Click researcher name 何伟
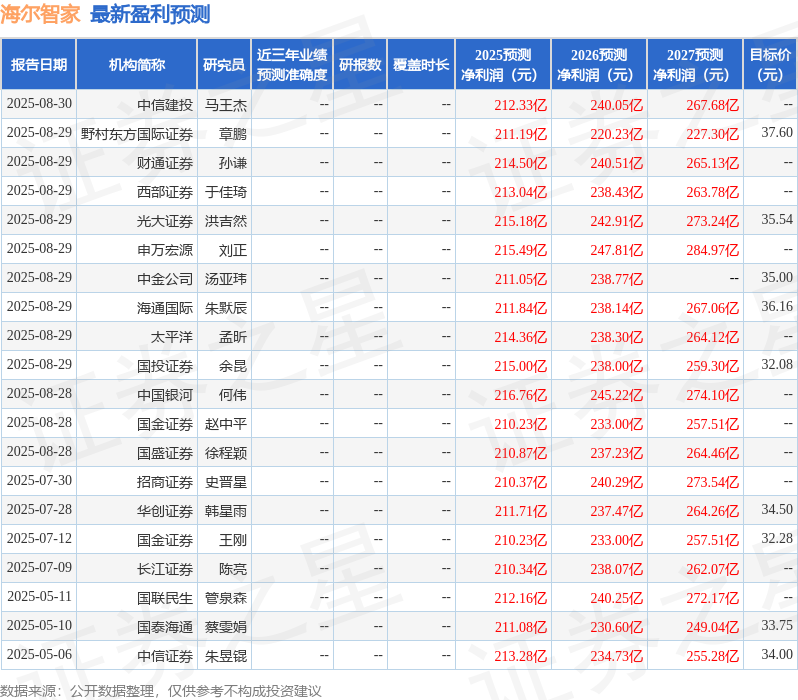Screen dimensions: 798x700 (x=233, y=395)
